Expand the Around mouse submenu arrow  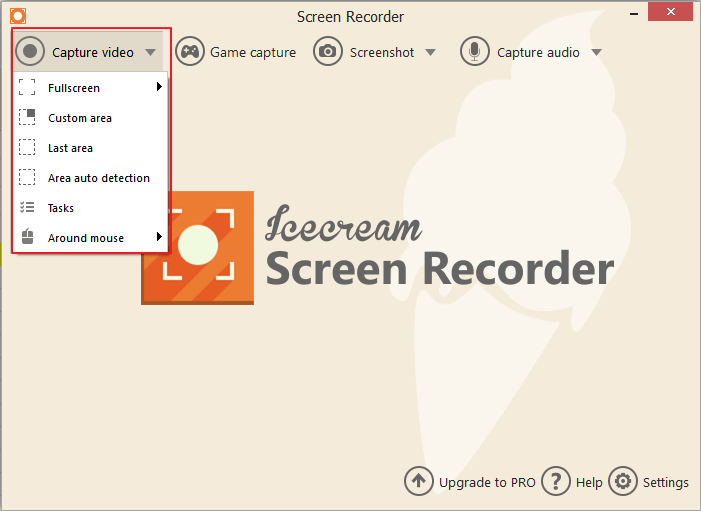pyautogui.click(x=159, y=238)
